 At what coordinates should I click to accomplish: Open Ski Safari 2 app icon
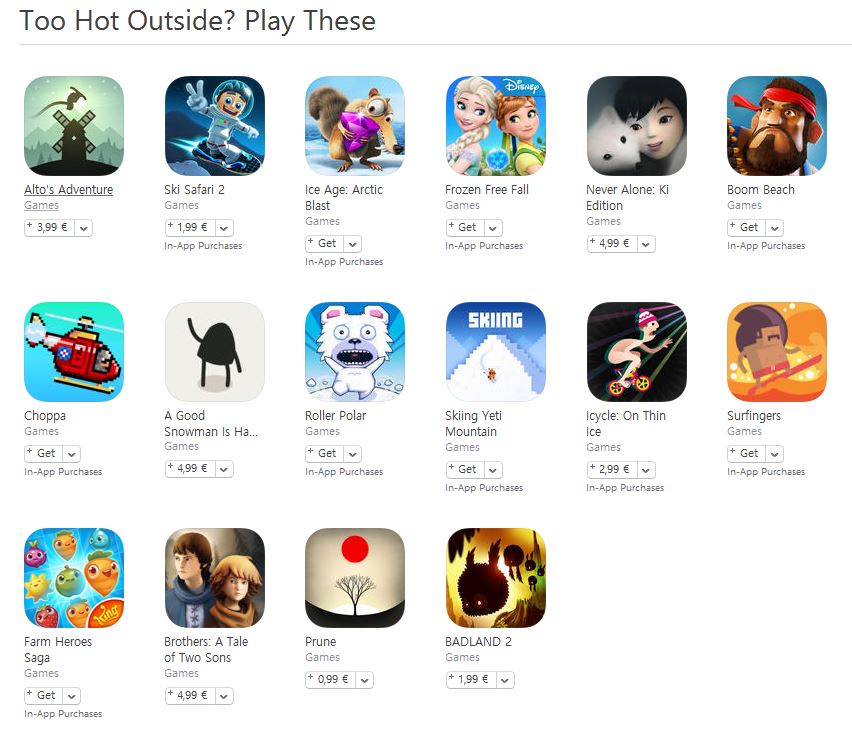click(215, 126)
